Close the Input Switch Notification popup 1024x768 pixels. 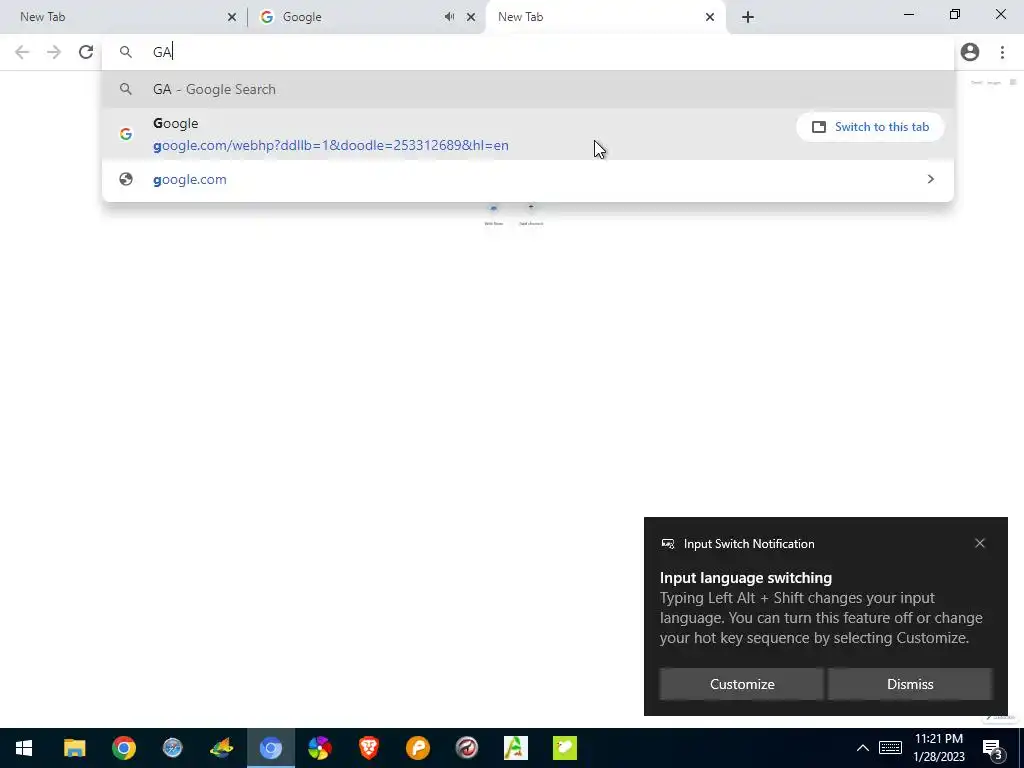pyautogui.click(x=980, y=543)
